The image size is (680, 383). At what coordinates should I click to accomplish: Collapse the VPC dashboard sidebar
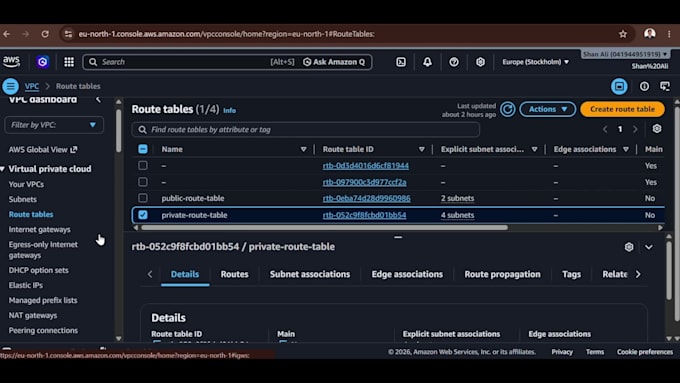point(98,99)
